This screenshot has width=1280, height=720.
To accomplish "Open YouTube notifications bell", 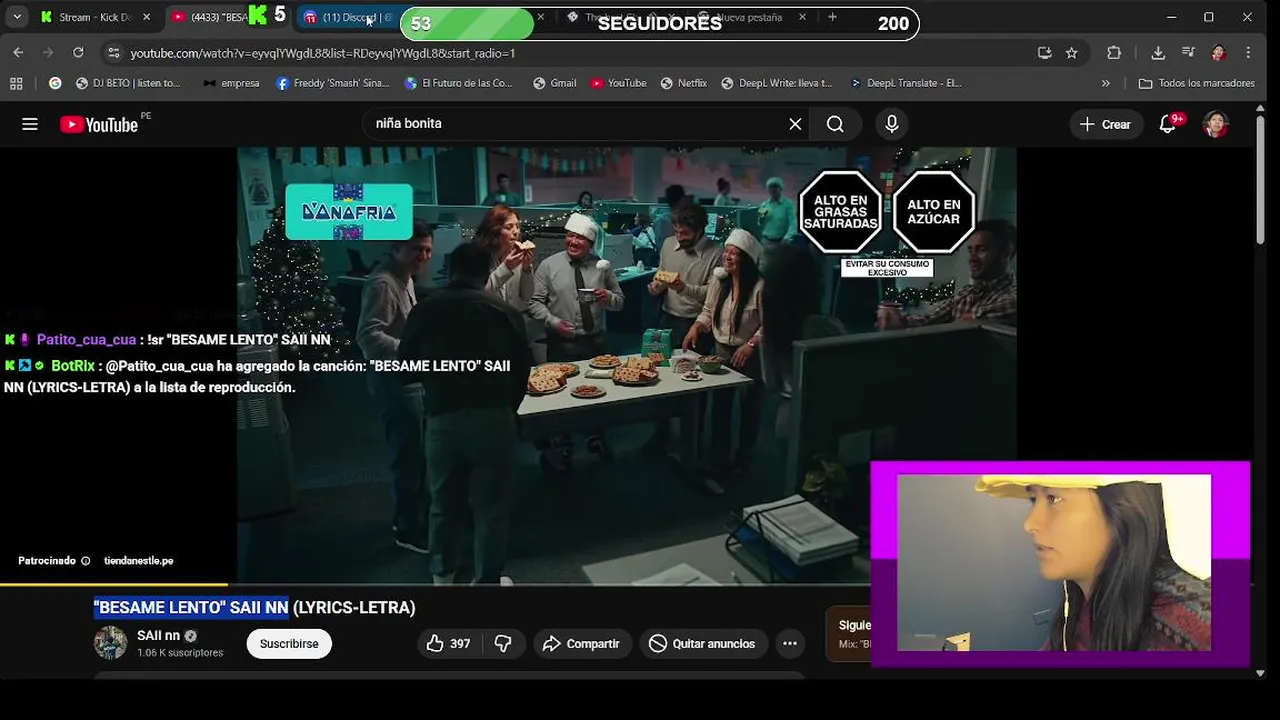I will [x=1168, y=124].
